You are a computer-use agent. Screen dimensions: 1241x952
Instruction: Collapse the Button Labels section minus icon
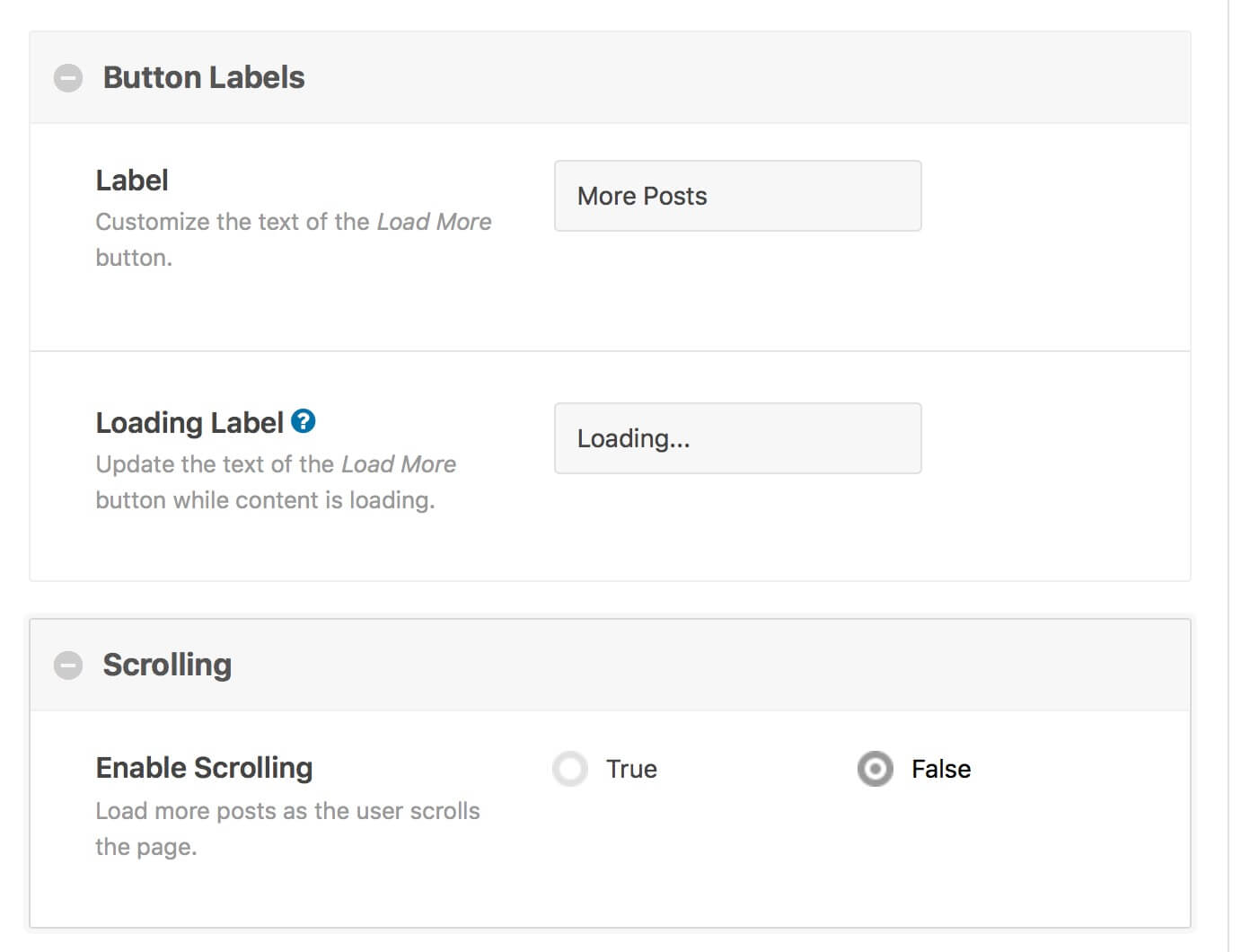[68, 78]
